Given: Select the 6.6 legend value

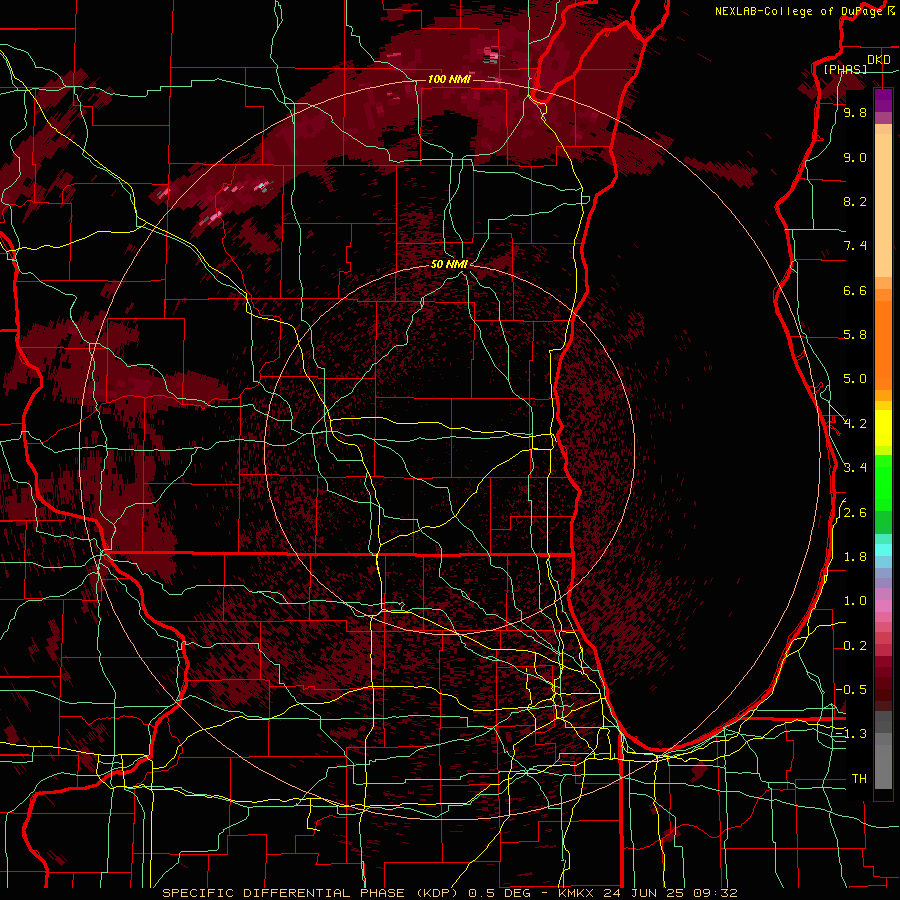Looking at the screenshot, I should pos(855,290).
